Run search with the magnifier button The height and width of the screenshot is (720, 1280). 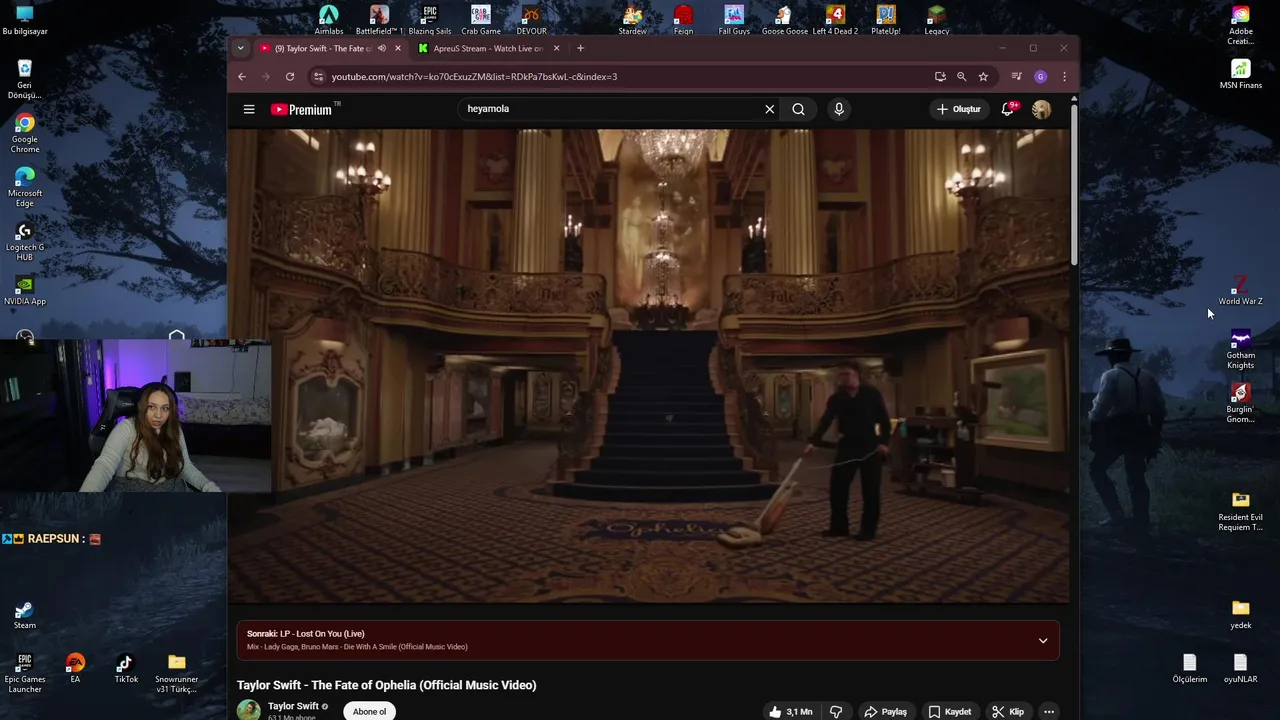point(798,109)
